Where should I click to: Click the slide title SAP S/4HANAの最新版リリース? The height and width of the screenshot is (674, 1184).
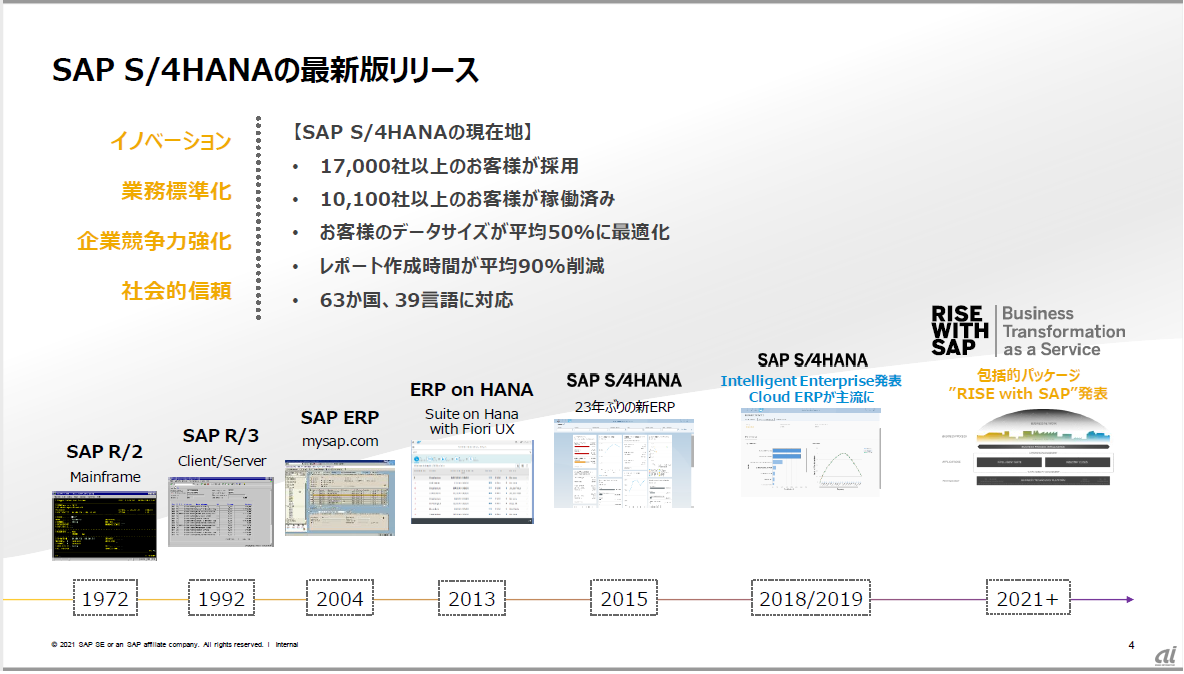point(266,69)
